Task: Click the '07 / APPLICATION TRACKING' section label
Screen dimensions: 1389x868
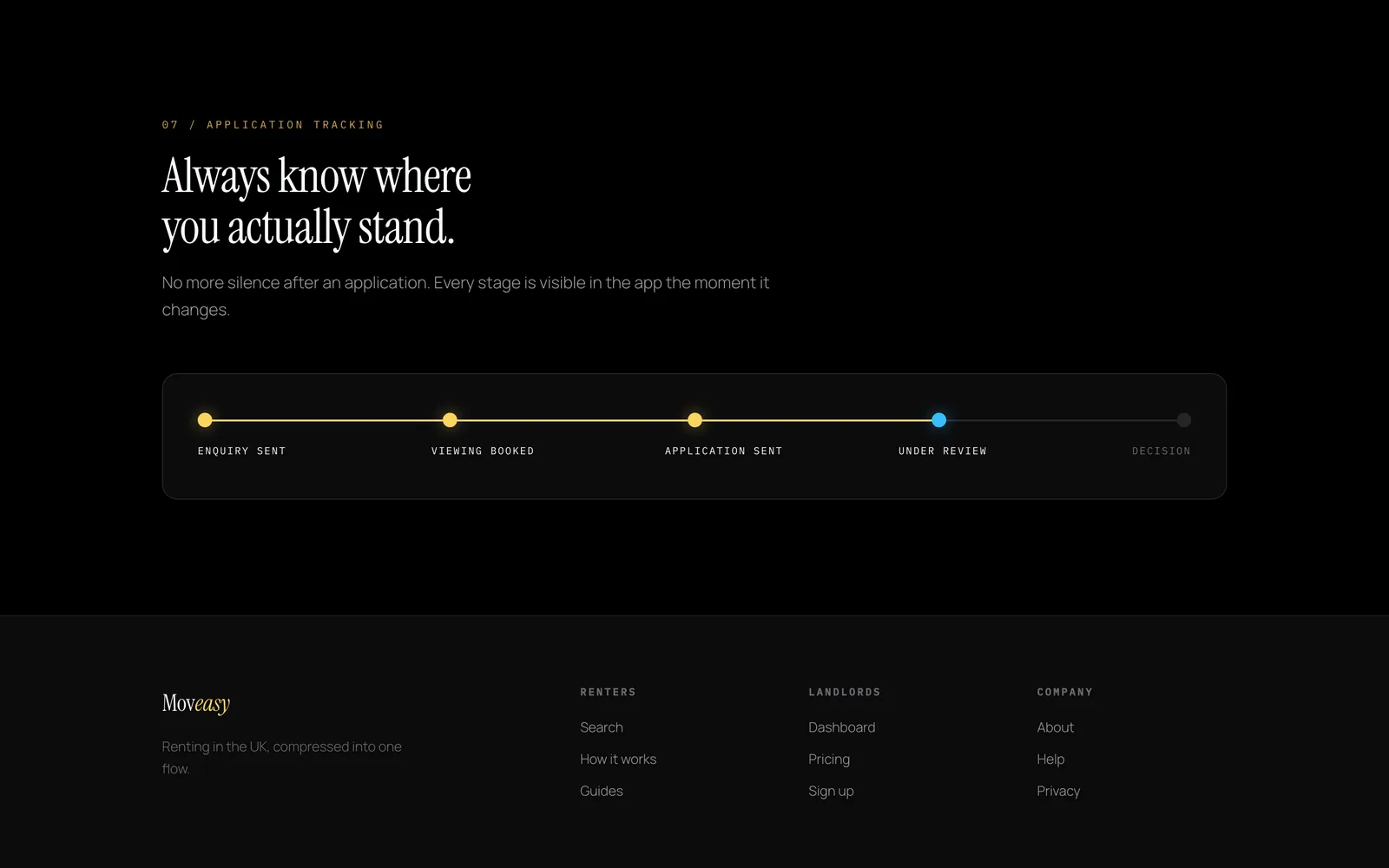Action: coord(273,125)
